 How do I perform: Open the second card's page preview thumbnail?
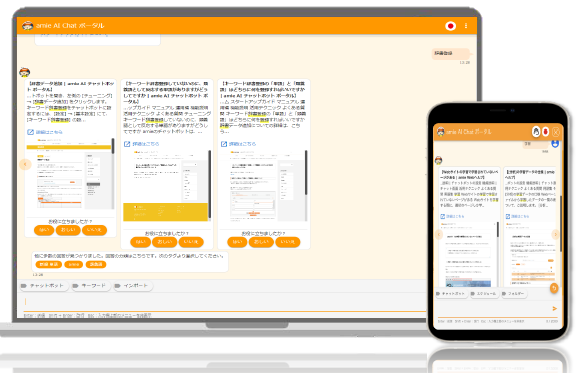tap(166, 185)
